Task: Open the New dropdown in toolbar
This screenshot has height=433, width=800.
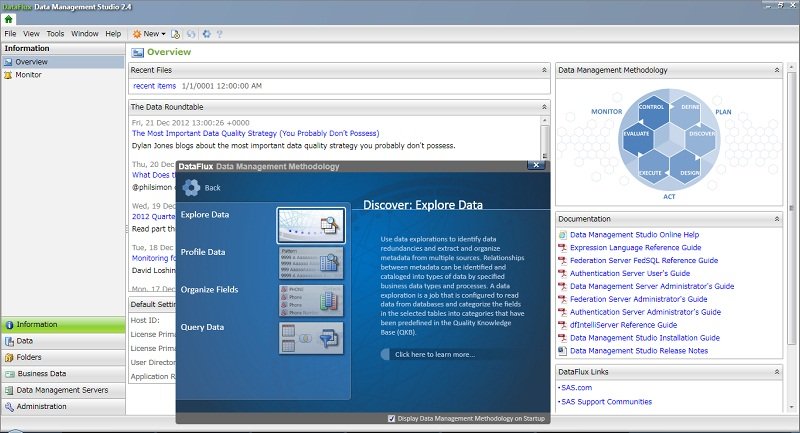Action: click(x=149, y=34)
